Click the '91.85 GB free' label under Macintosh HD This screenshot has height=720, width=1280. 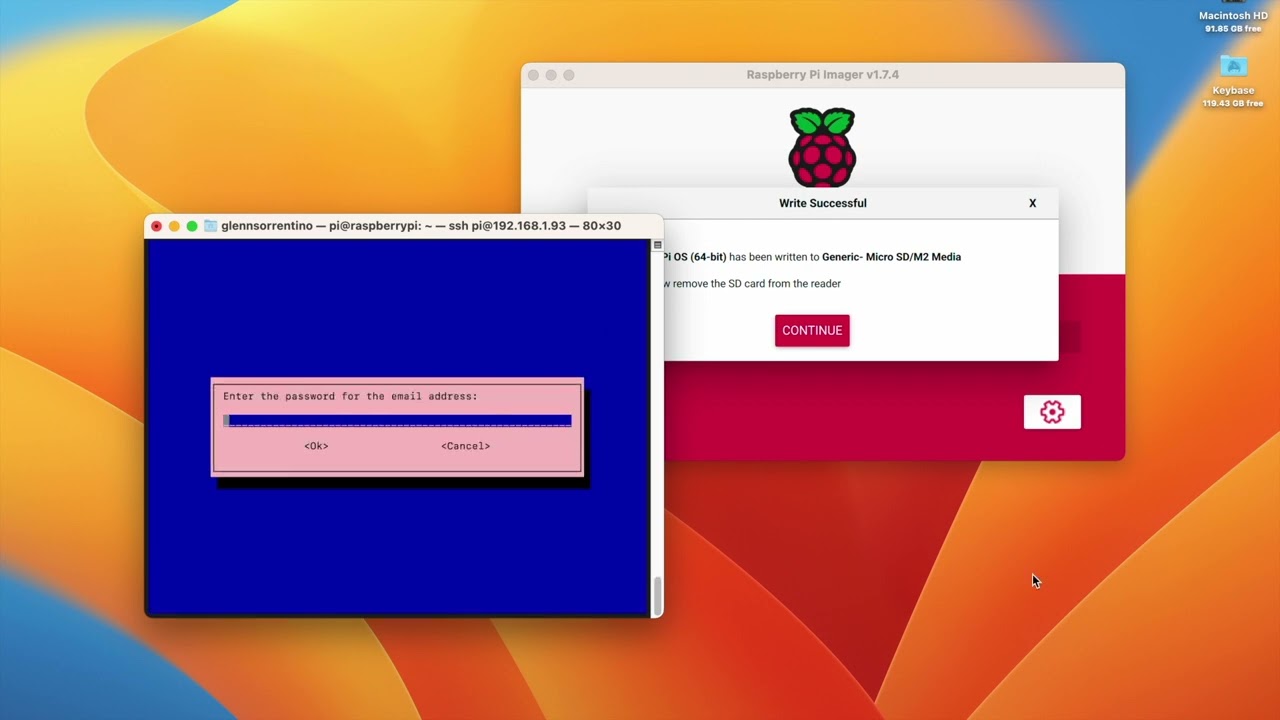1233,29
